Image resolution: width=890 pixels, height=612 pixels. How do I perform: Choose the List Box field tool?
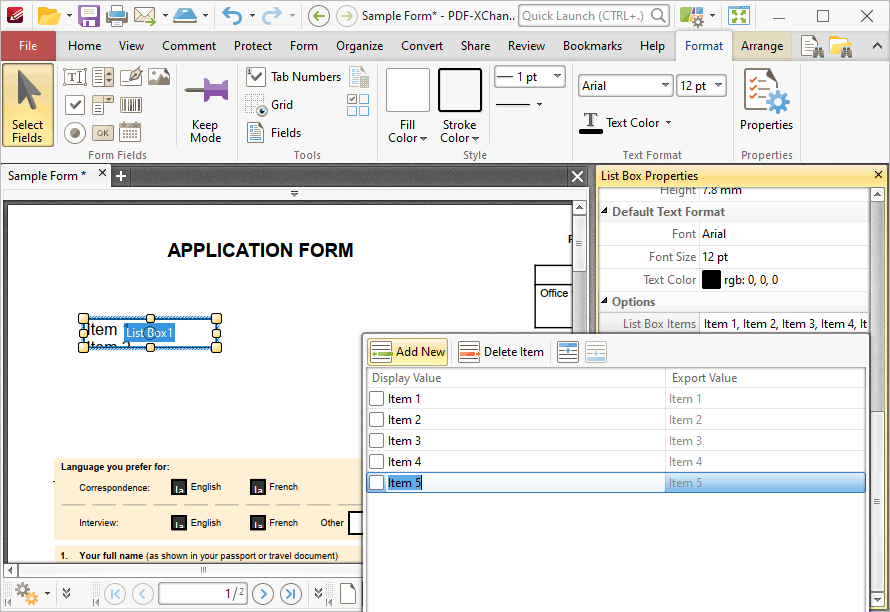[103, 77]
